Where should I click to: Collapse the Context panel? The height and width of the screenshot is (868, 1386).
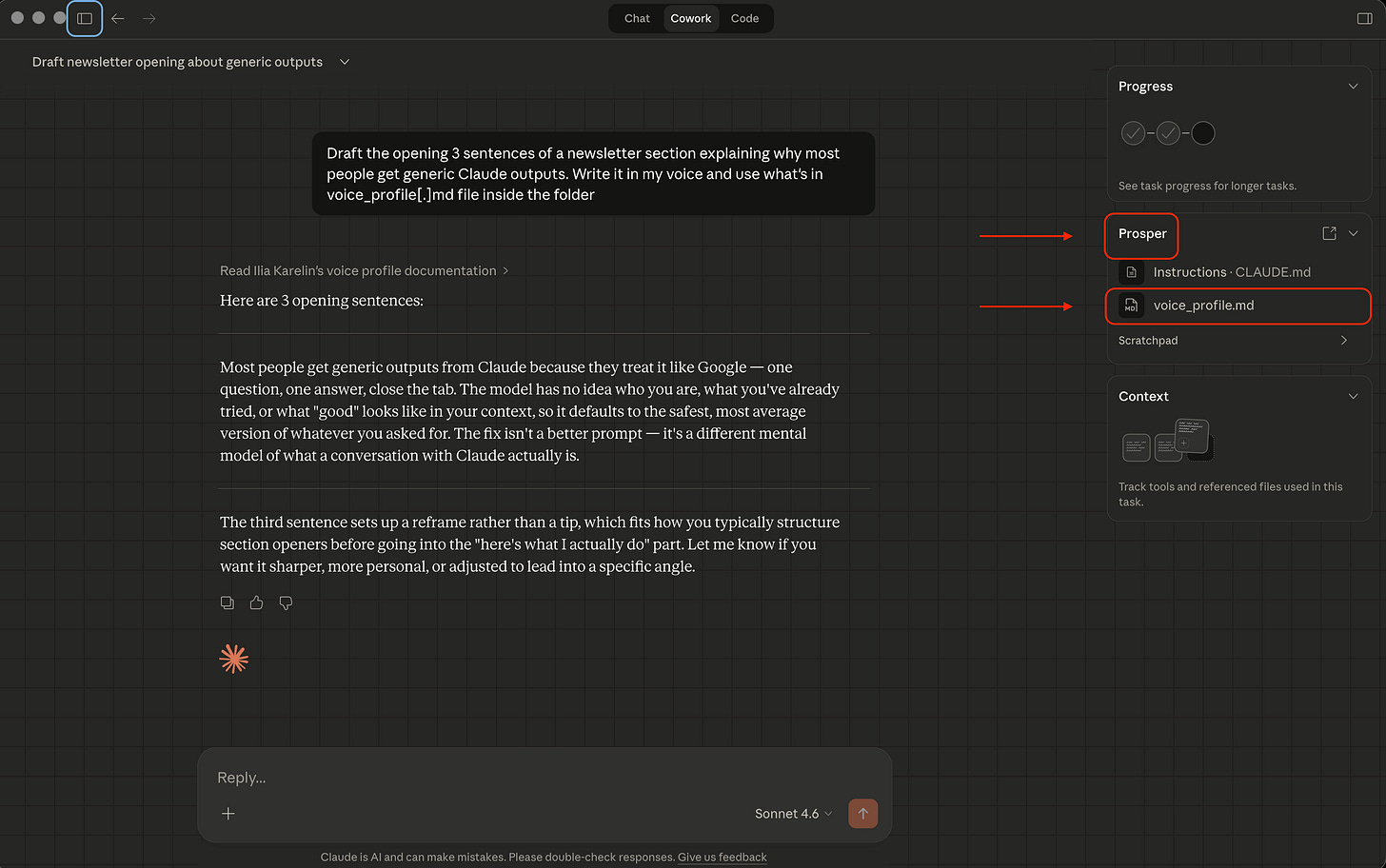point(1353,396)
